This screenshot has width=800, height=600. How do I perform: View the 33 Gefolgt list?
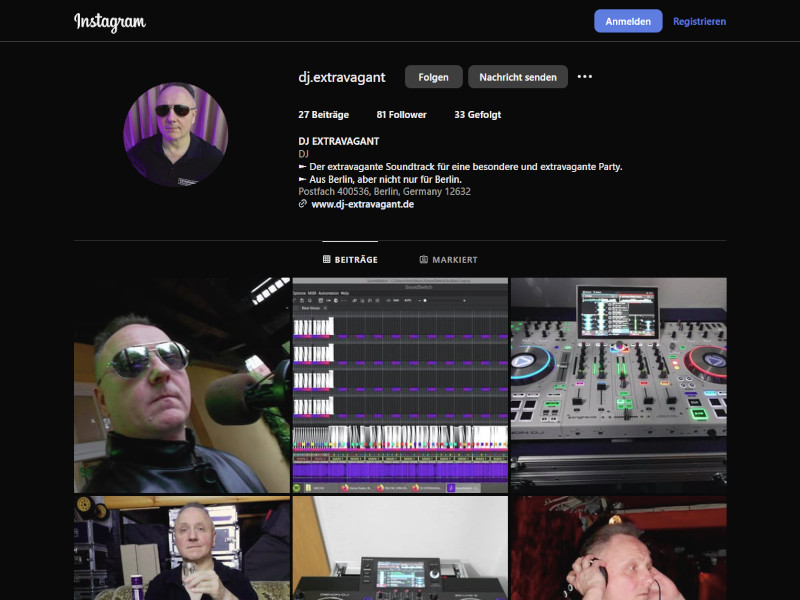coord(478,114)
